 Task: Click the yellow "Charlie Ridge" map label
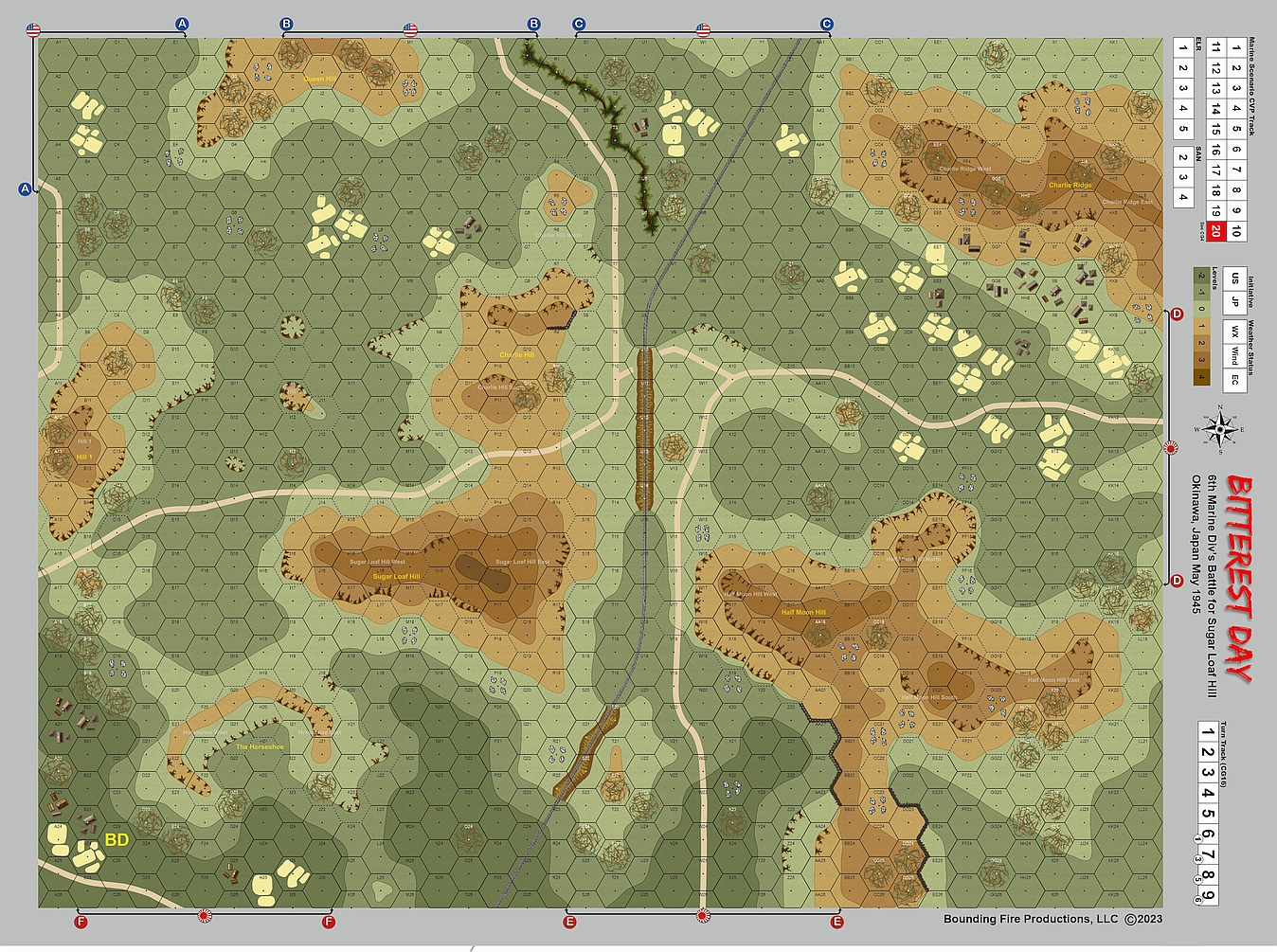click(1070, 185)
